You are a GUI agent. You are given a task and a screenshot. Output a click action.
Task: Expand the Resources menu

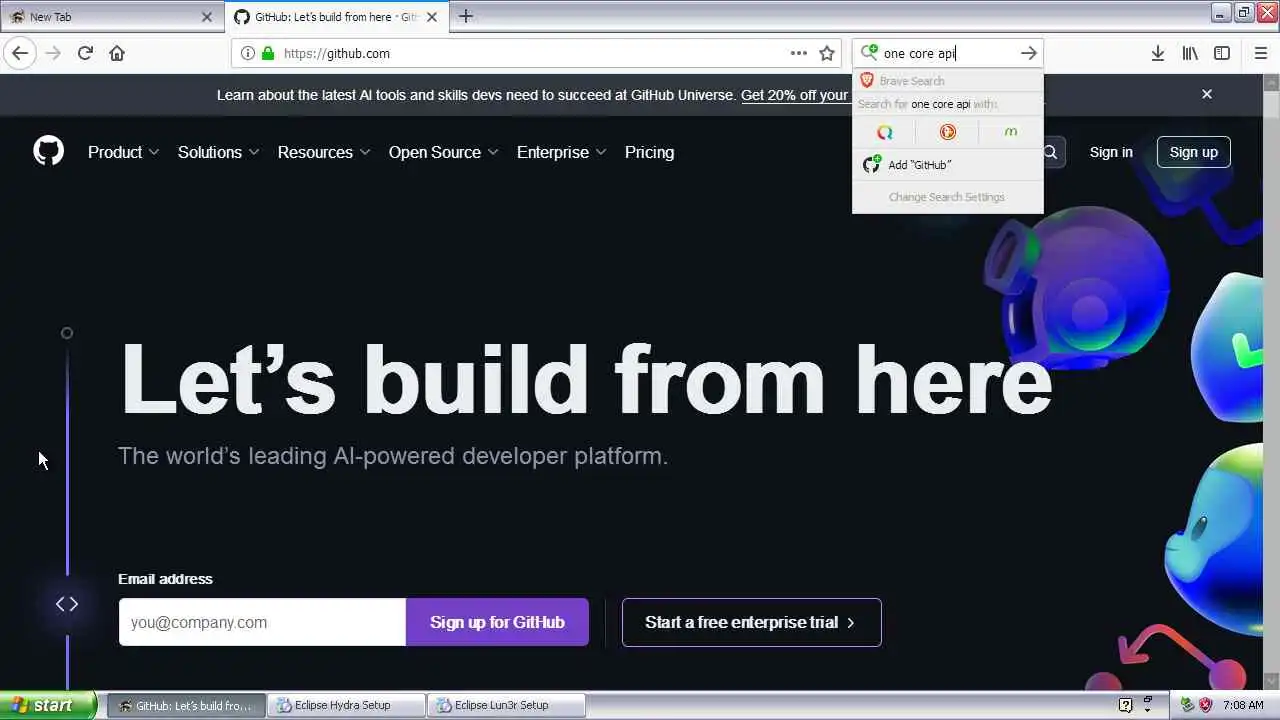[x=324, y=152]
